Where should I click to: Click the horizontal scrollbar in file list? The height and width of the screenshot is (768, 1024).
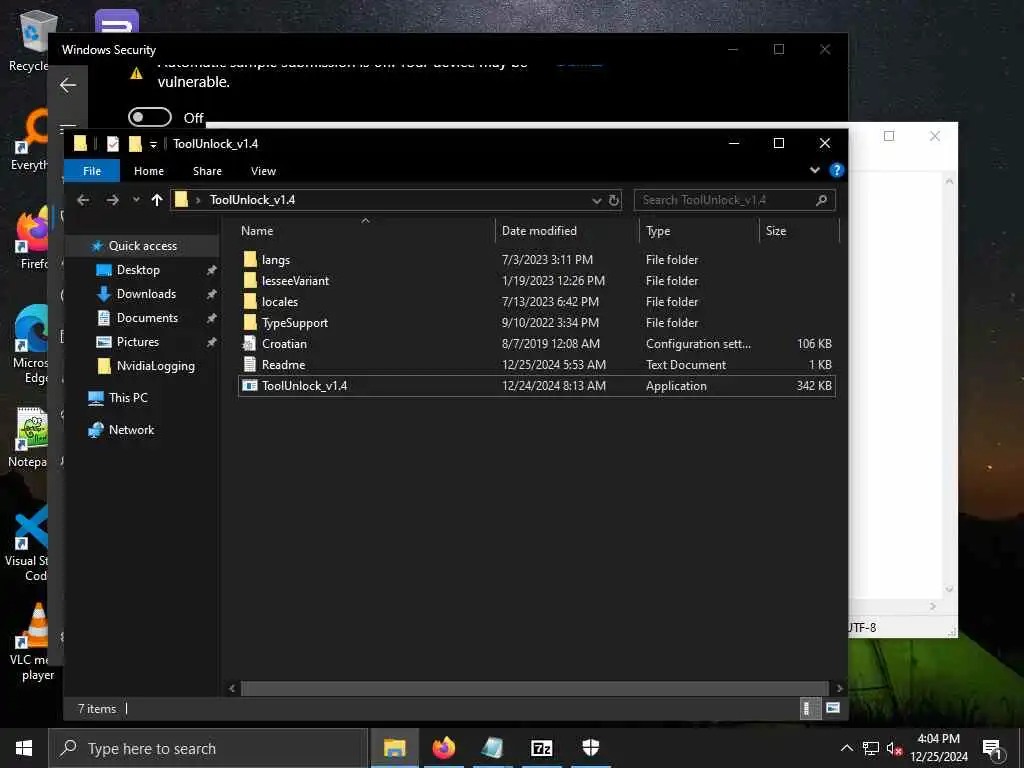click(534, 688)
